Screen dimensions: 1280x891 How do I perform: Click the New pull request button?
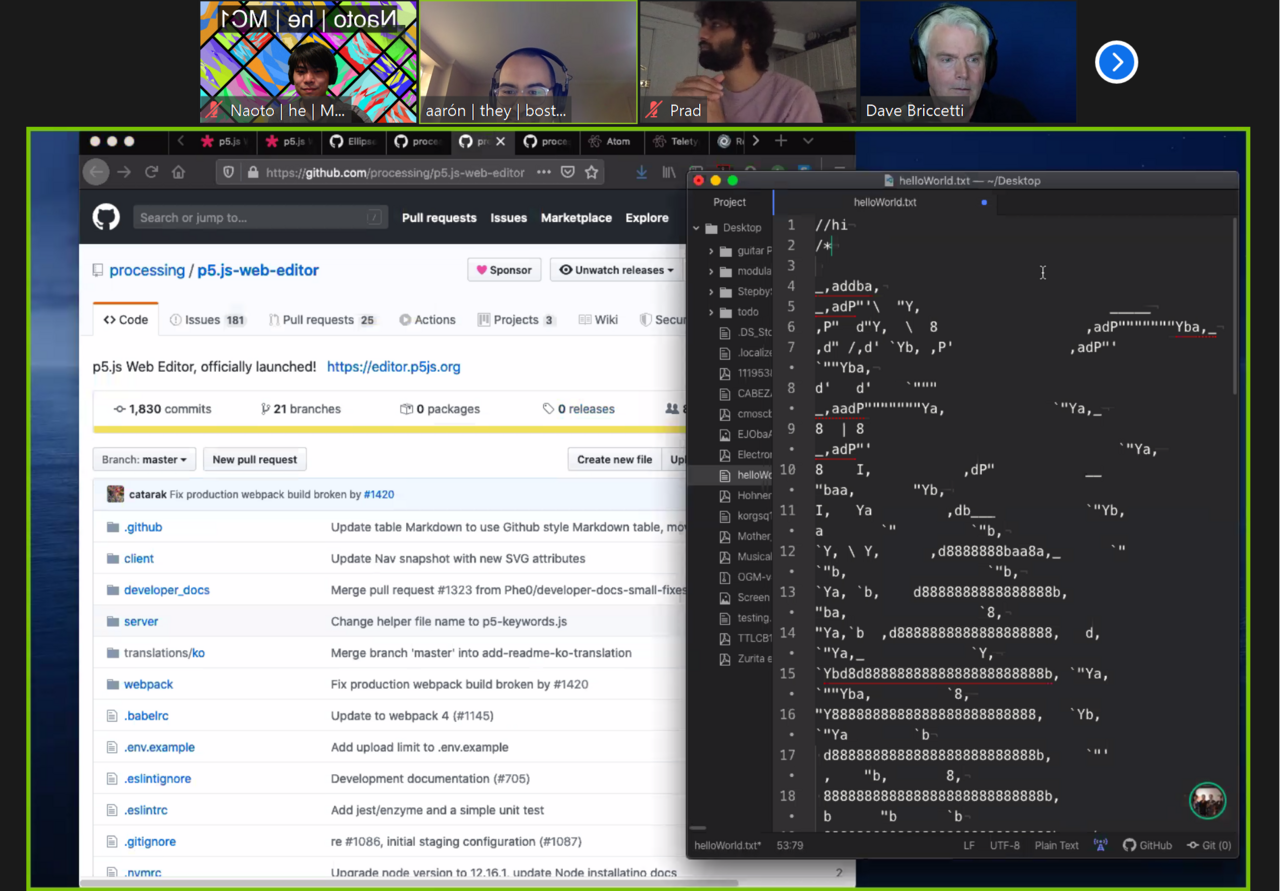click(254, 459)
